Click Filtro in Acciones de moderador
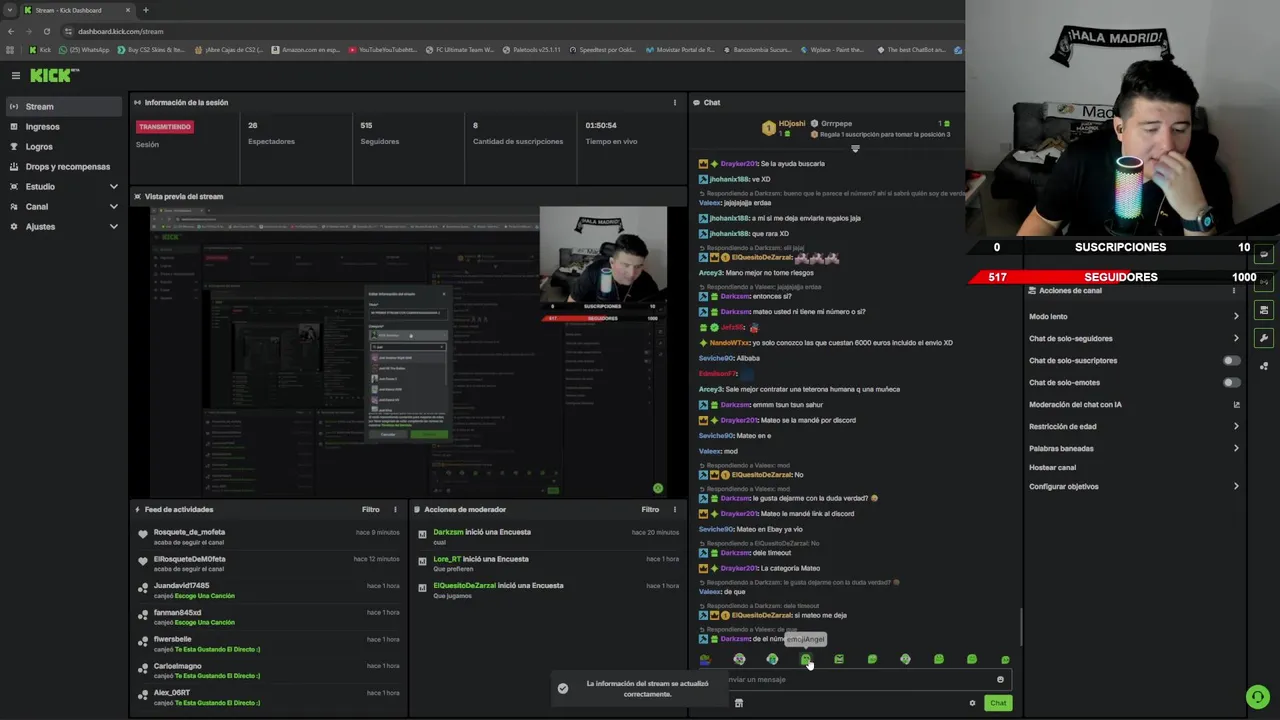1280x720 pixels. tap(650, 510)
